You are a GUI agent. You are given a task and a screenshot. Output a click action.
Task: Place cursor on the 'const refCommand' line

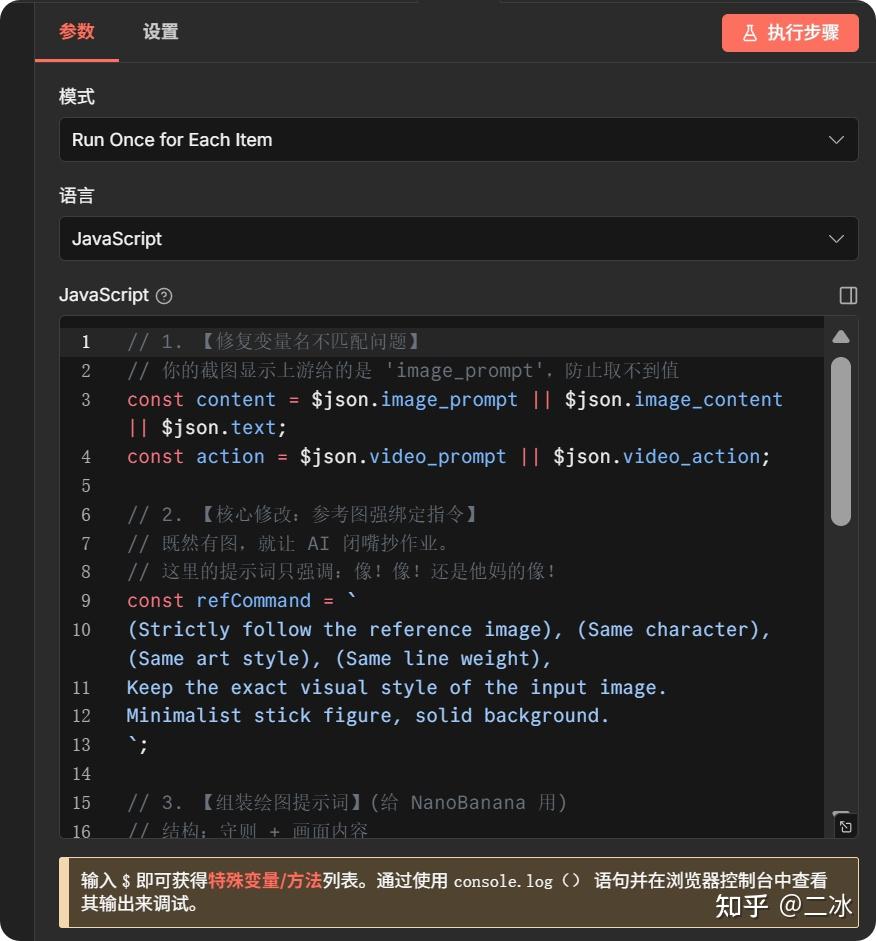240,601
